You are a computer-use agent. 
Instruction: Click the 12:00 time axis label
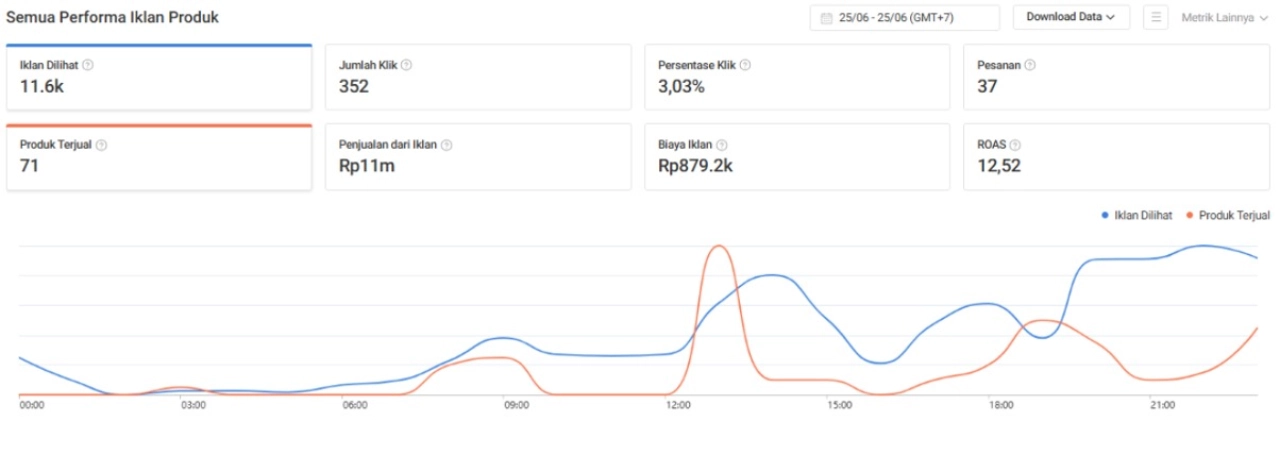pos(678,405)
